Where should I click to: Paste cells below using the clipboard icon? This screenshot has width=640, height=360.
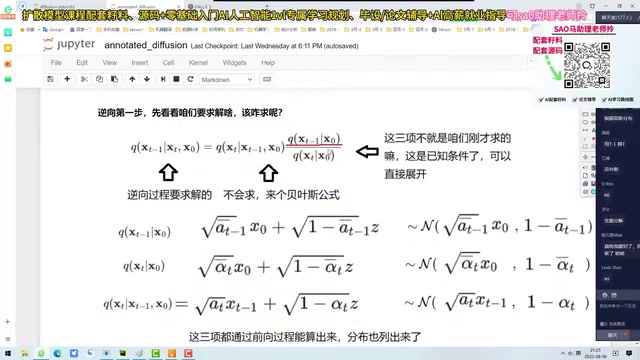[114, 79]
